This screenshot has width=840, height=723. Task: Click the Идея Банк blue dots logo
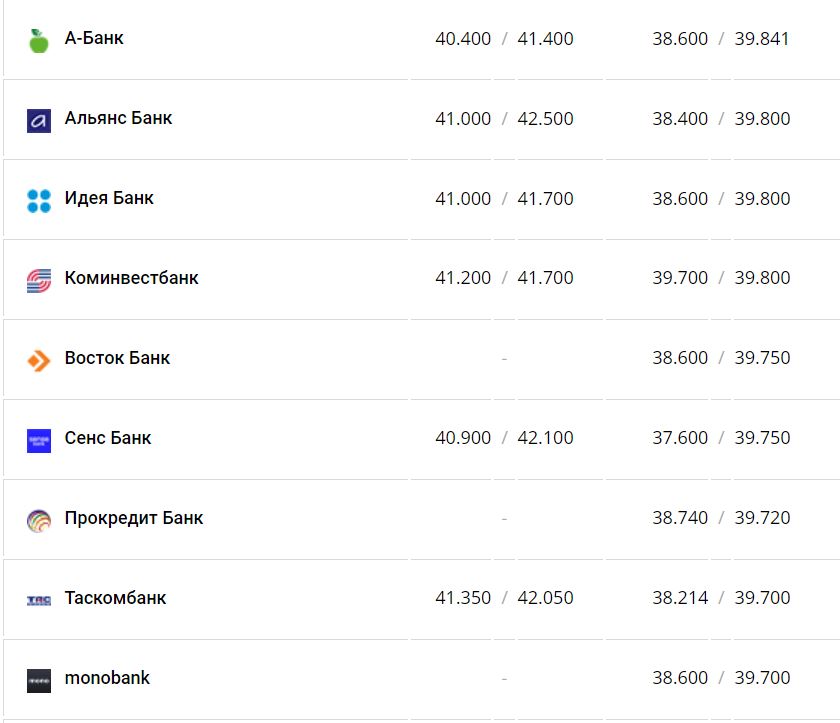tap(39, 201)
